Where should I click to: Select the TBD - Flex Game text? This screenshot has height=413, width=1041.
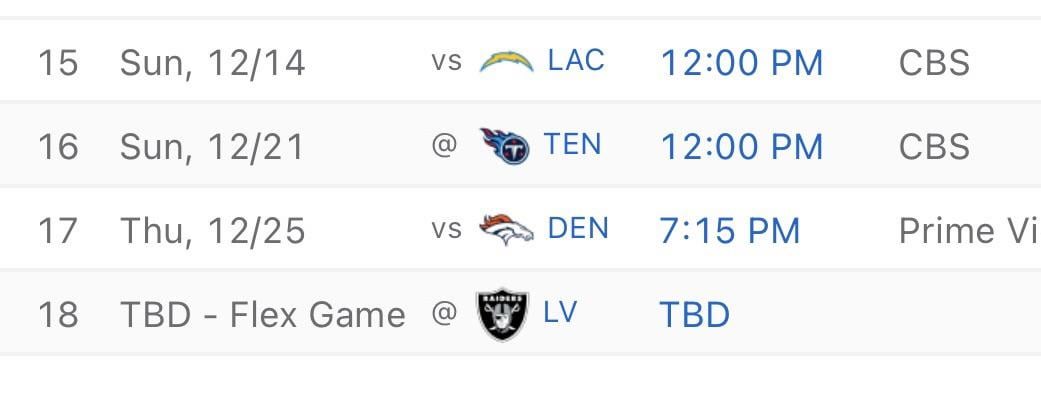pos(263,315)
